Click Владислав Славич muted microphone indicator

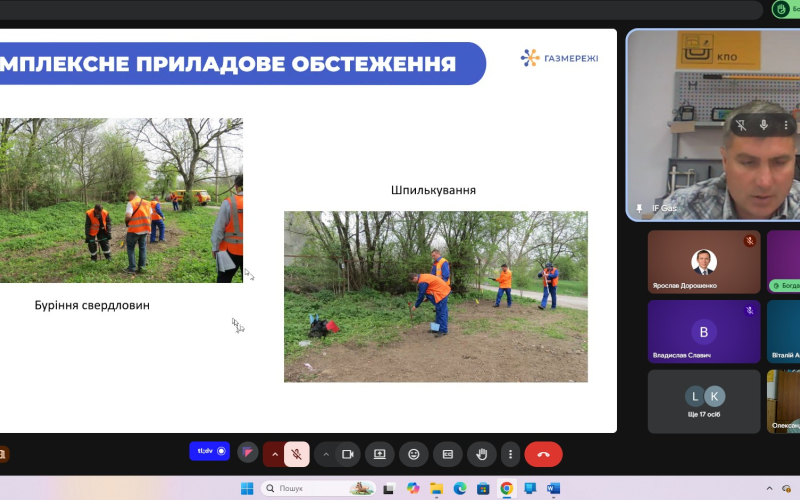[749, 310]
